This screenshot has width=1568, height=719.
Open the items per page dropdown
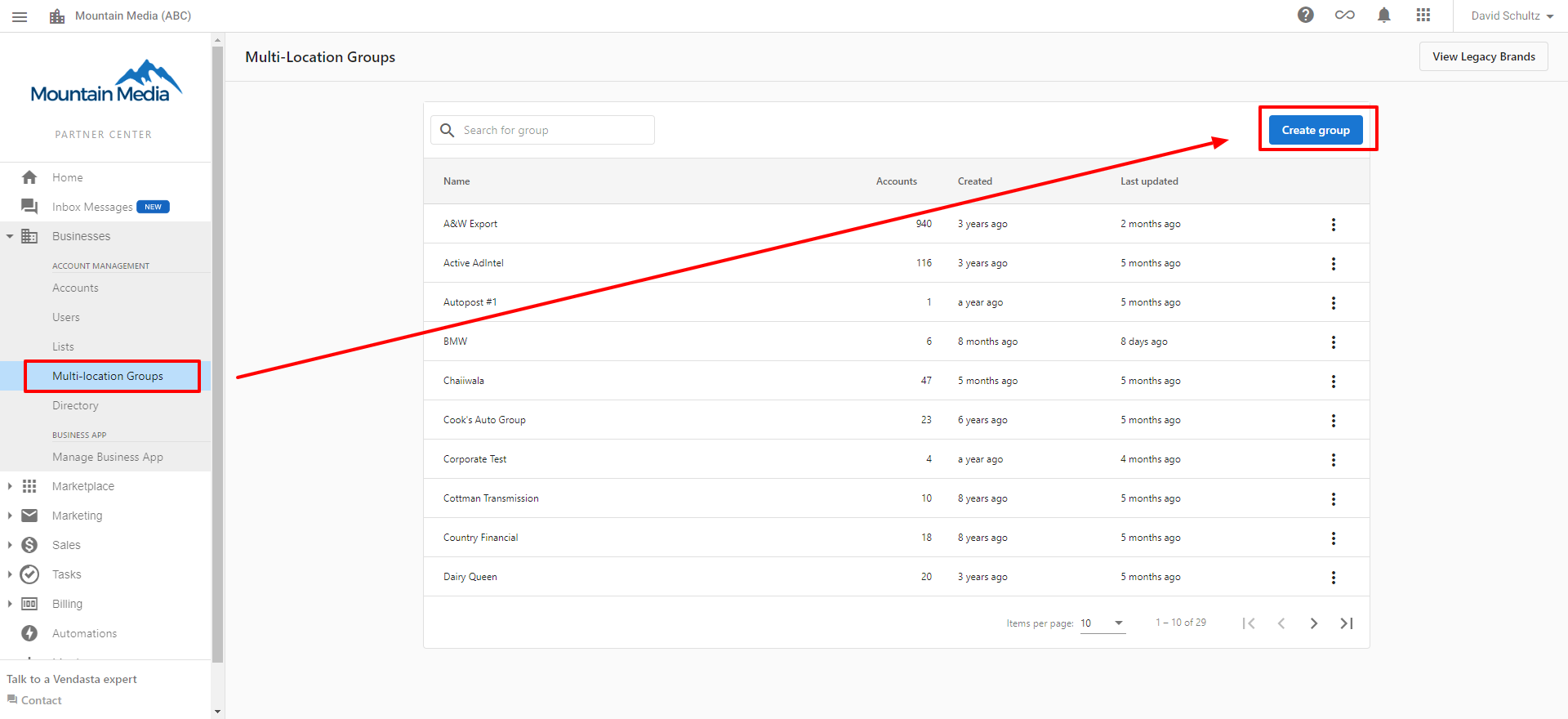click(x=1102, y=623)
